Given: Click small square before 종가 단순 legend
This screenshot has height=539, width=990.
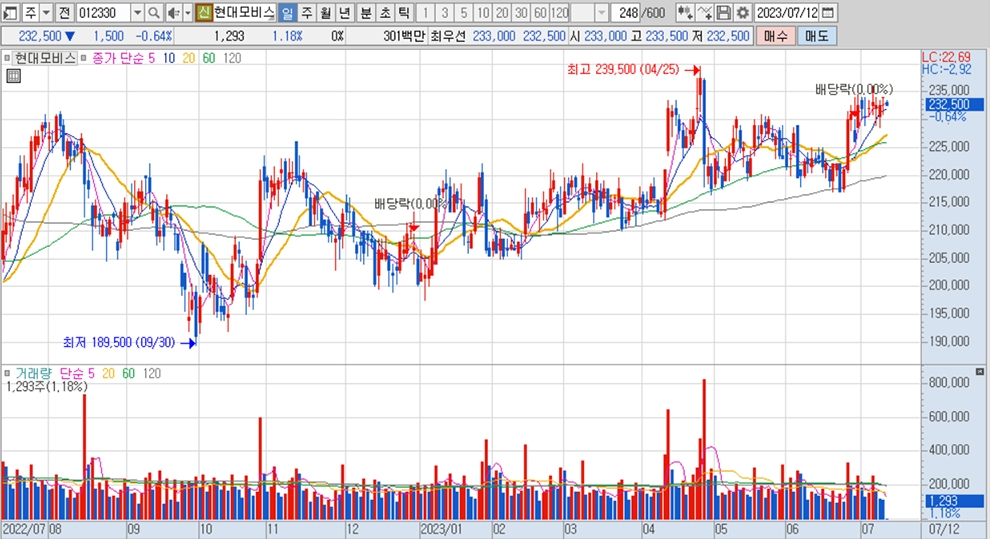Looking at the screenshot, I should click(x=83, y=58).
